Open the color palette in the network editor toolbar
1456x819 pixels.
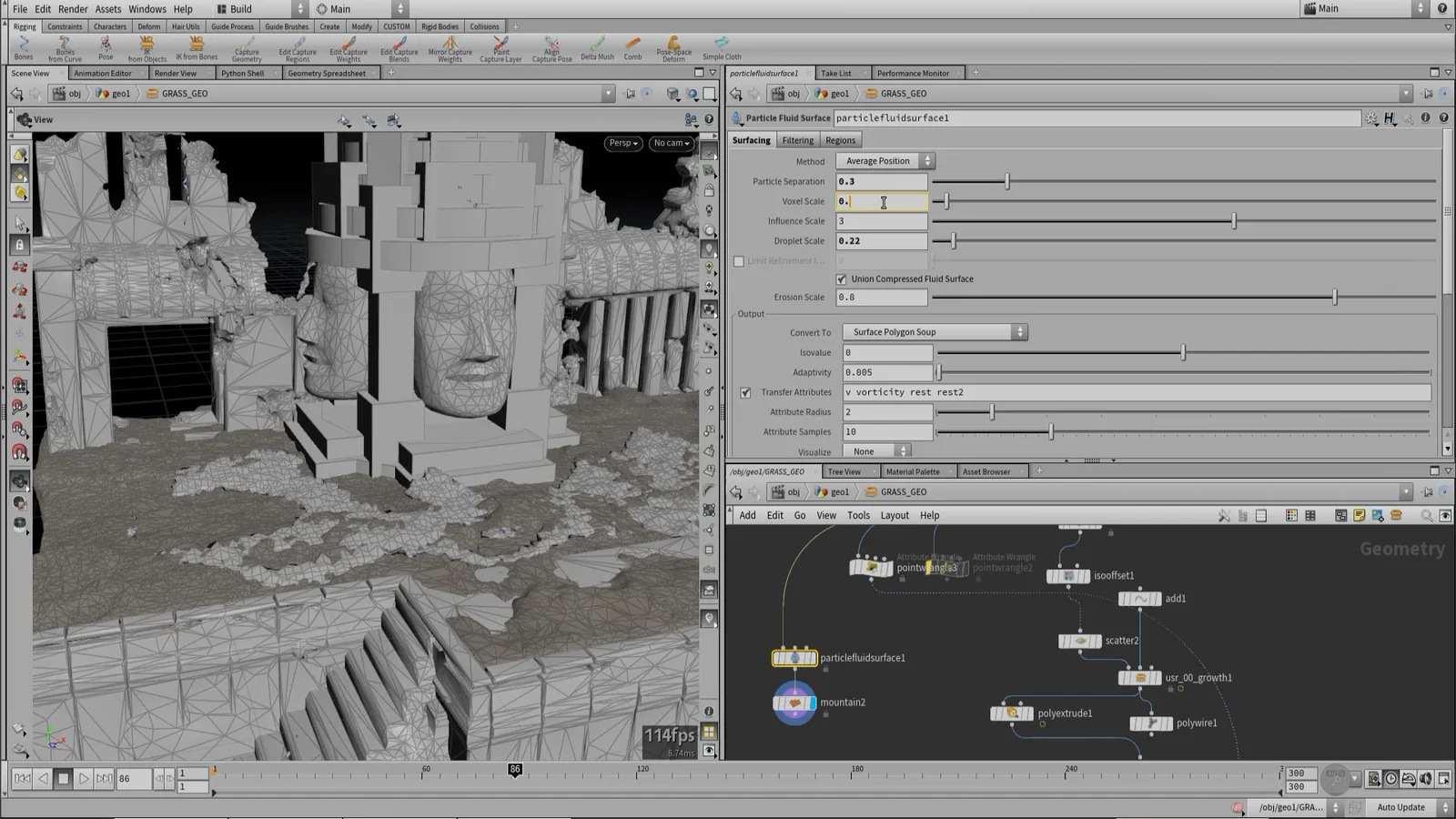click(x=1290, y=515)
